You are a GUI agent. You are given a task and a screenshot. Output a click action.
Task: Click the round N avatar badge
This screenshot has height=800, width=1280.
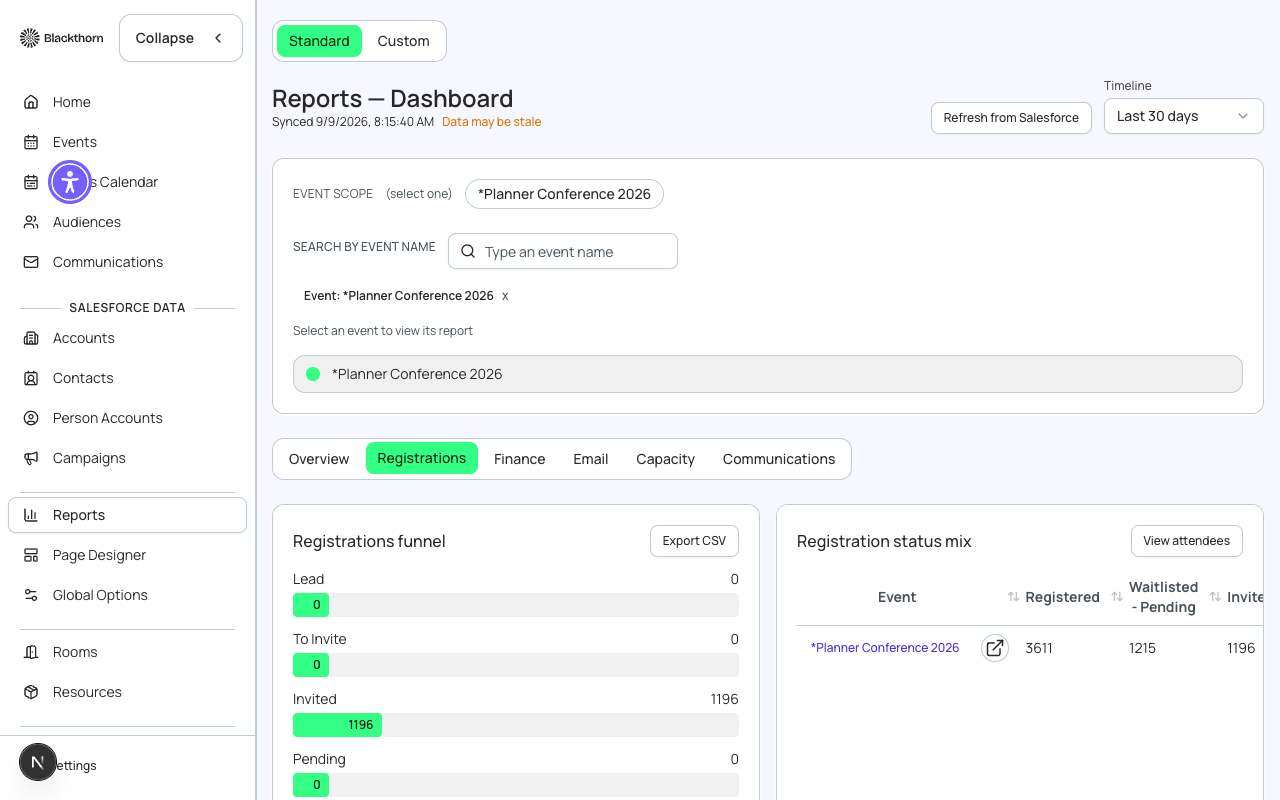pos(38,762)
